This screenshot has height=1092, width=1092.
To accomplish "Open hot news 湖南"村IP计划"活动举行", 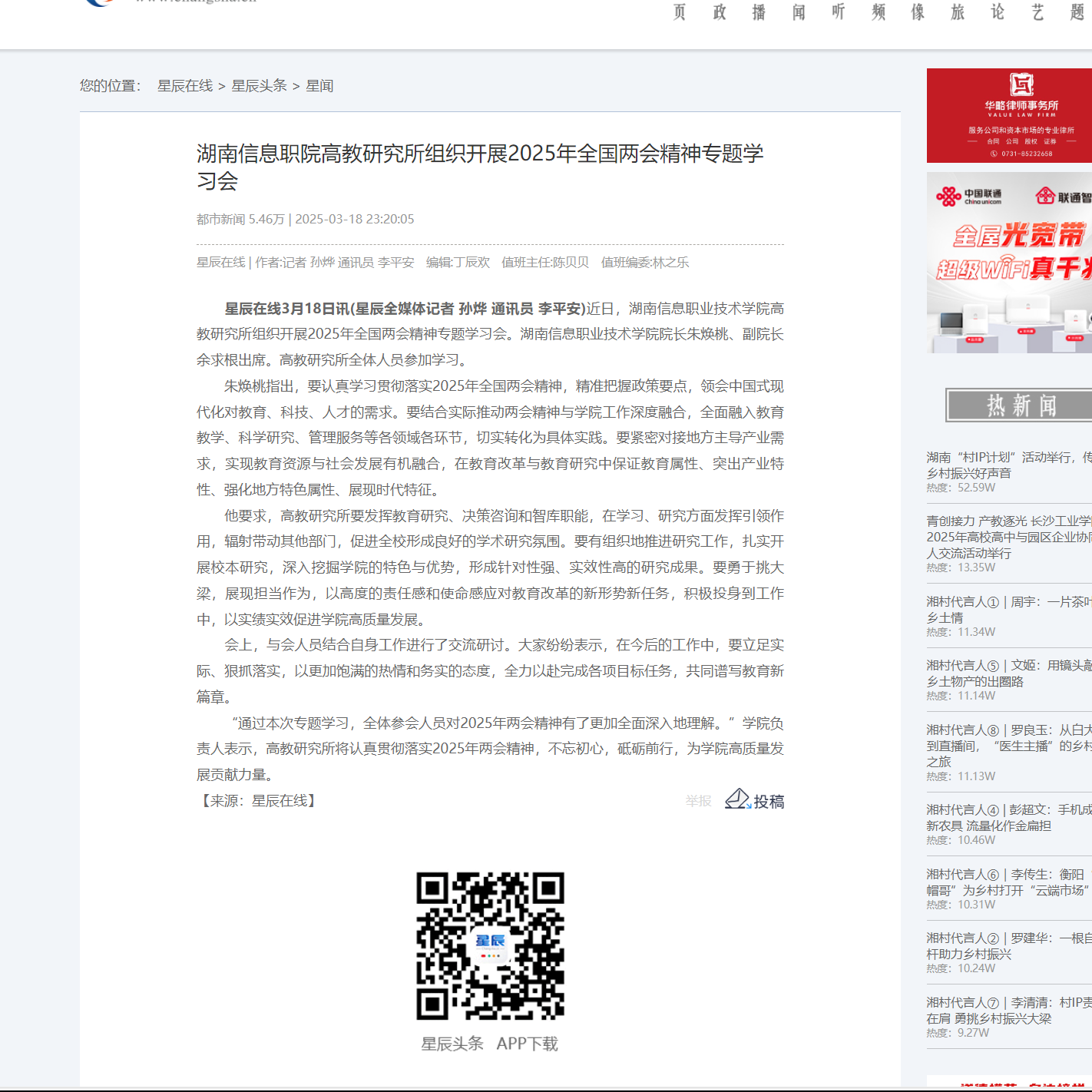I will 1008,465.
